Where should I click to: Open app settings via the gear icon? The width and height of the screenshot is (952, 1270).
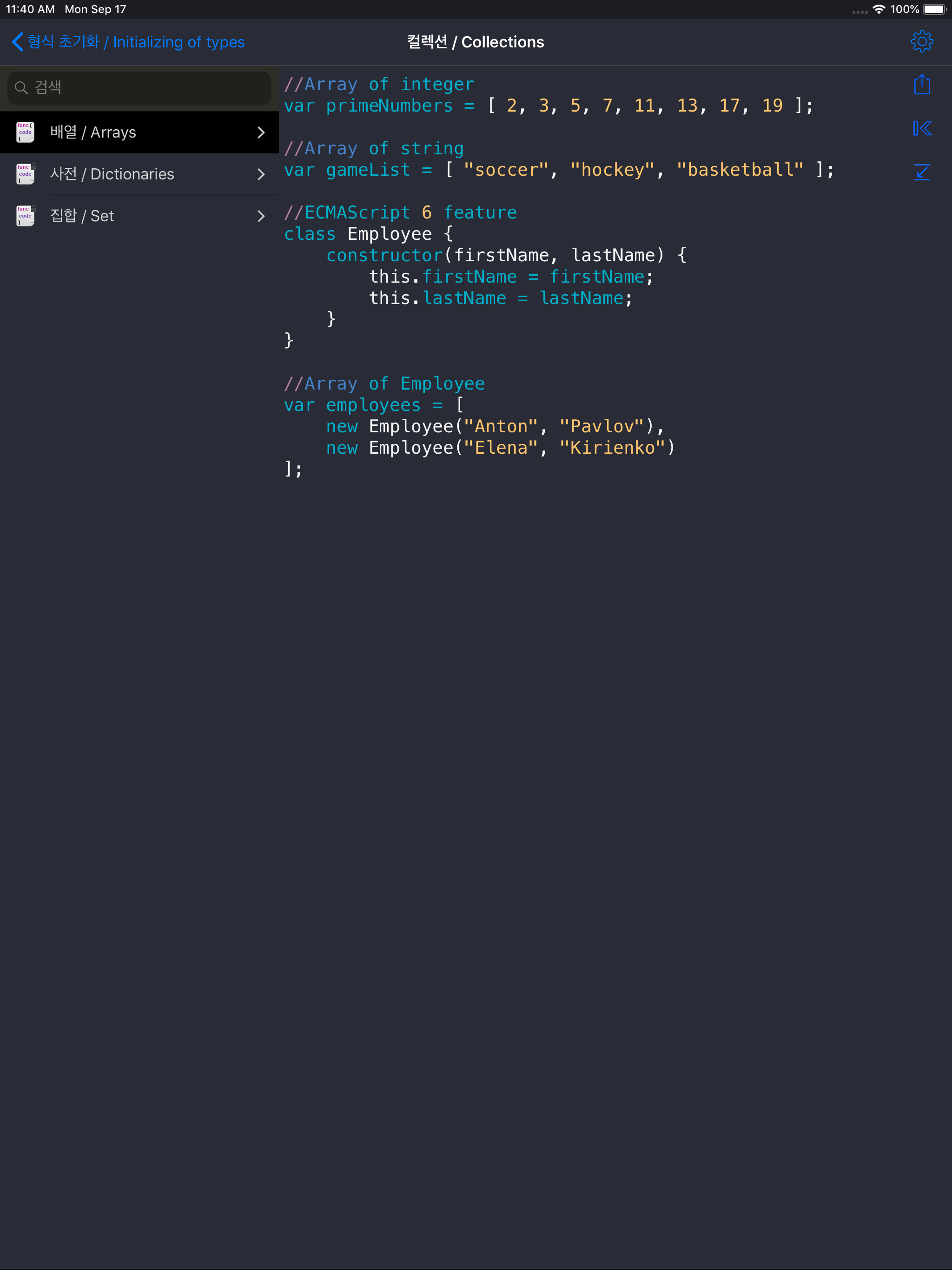pos(922,41)
